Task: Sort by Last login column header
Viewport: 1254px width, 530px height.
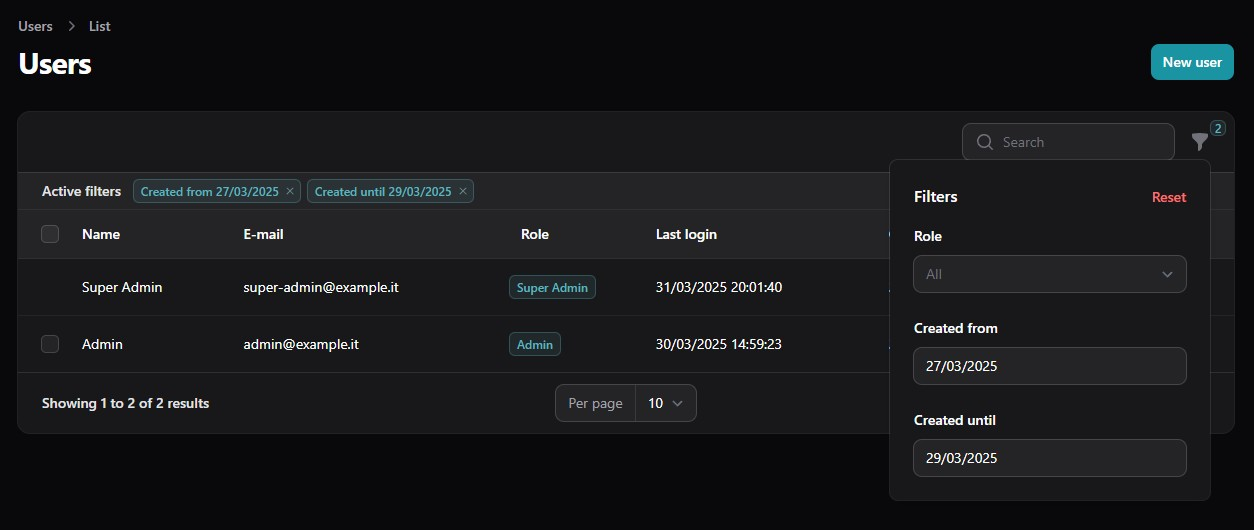Action: 686,234
